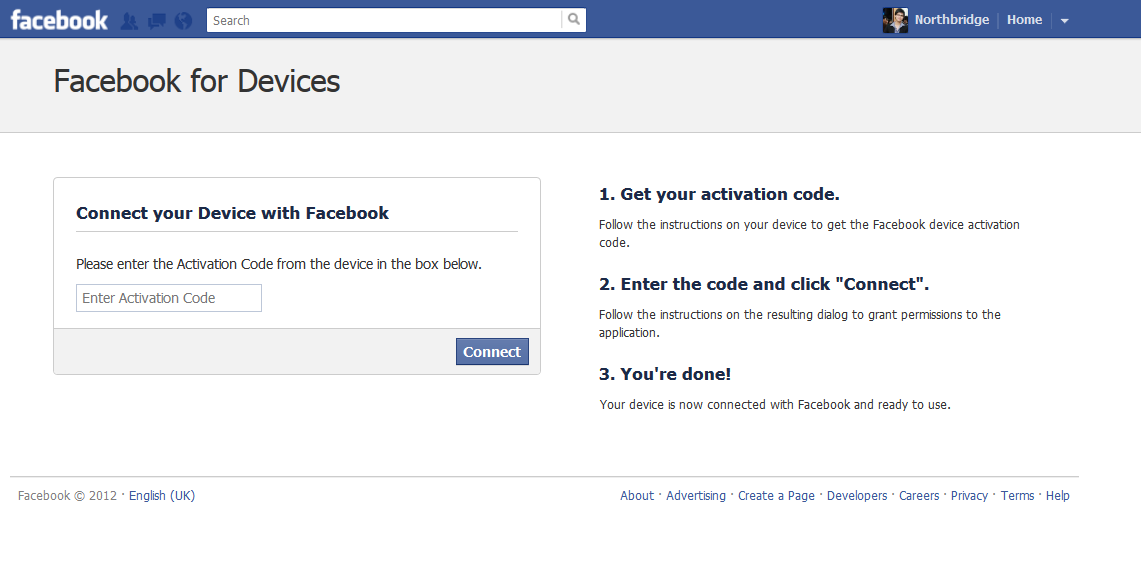Change language via English (UK) link

pyautogui.click(x=162, y=496)
